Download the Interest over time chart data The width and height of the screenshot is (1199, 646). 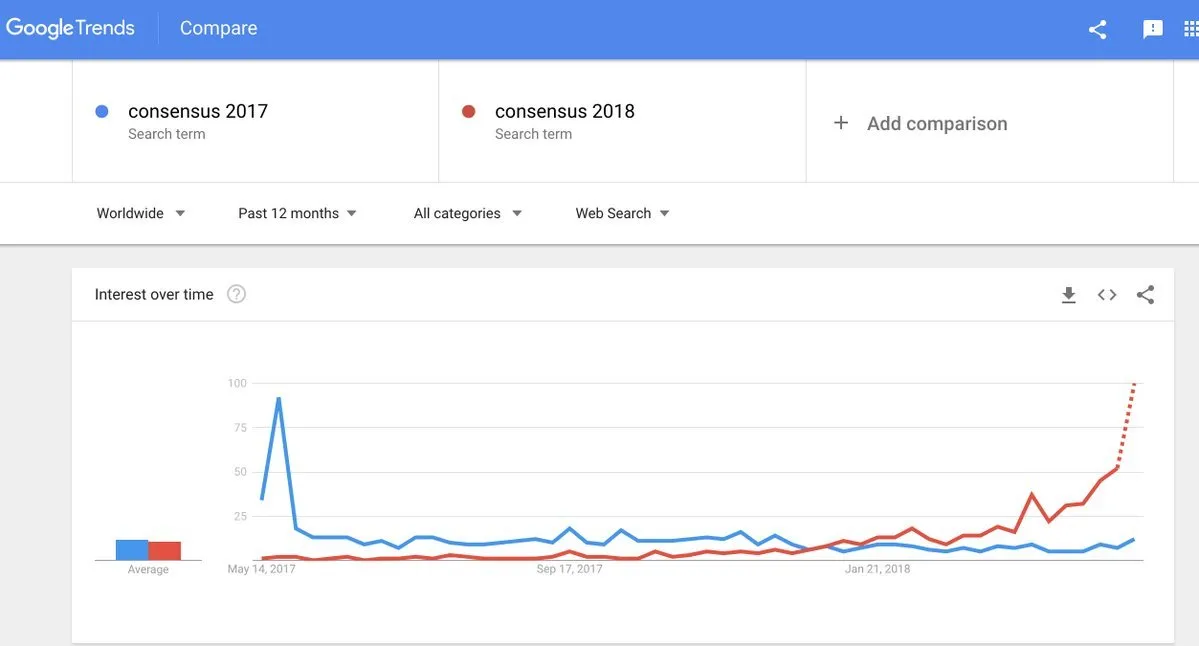[x=1069, y=295]
